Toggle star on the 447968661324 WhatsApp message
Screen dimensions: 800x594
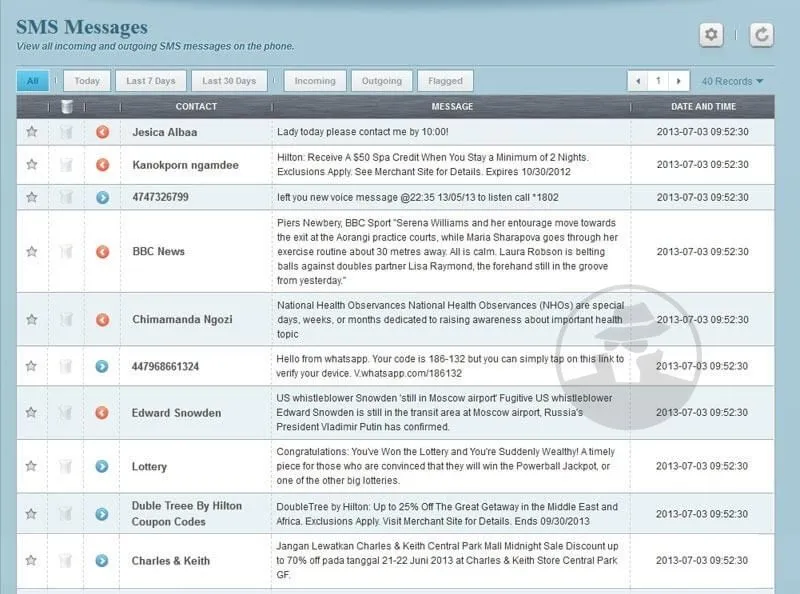pyautogui.click(x=31, y=366)
